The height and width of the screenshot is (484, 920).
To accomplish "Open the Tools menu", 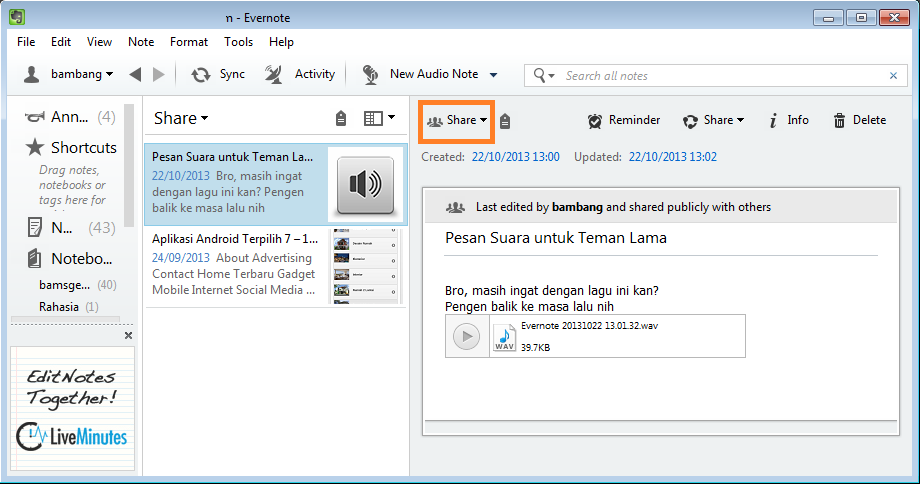I will (238, 42).
